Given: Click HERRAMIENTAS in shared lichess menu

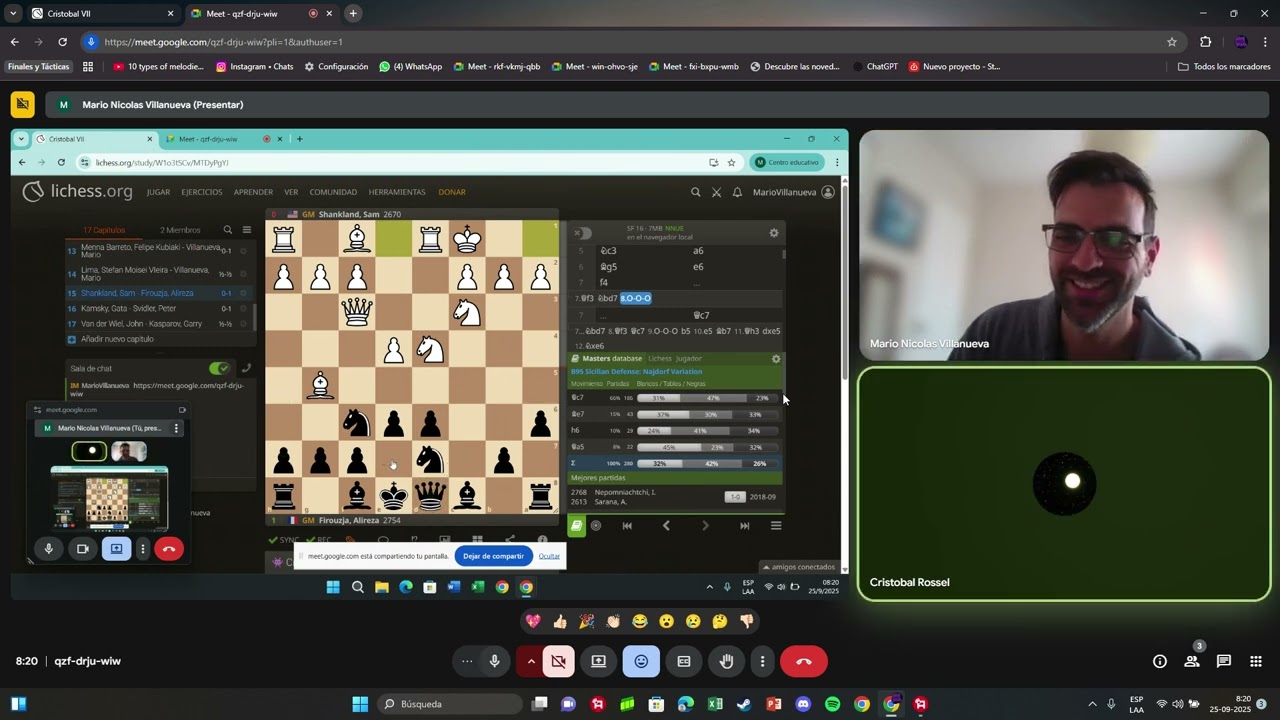Looking at the screenshot, I should (397, 192).
